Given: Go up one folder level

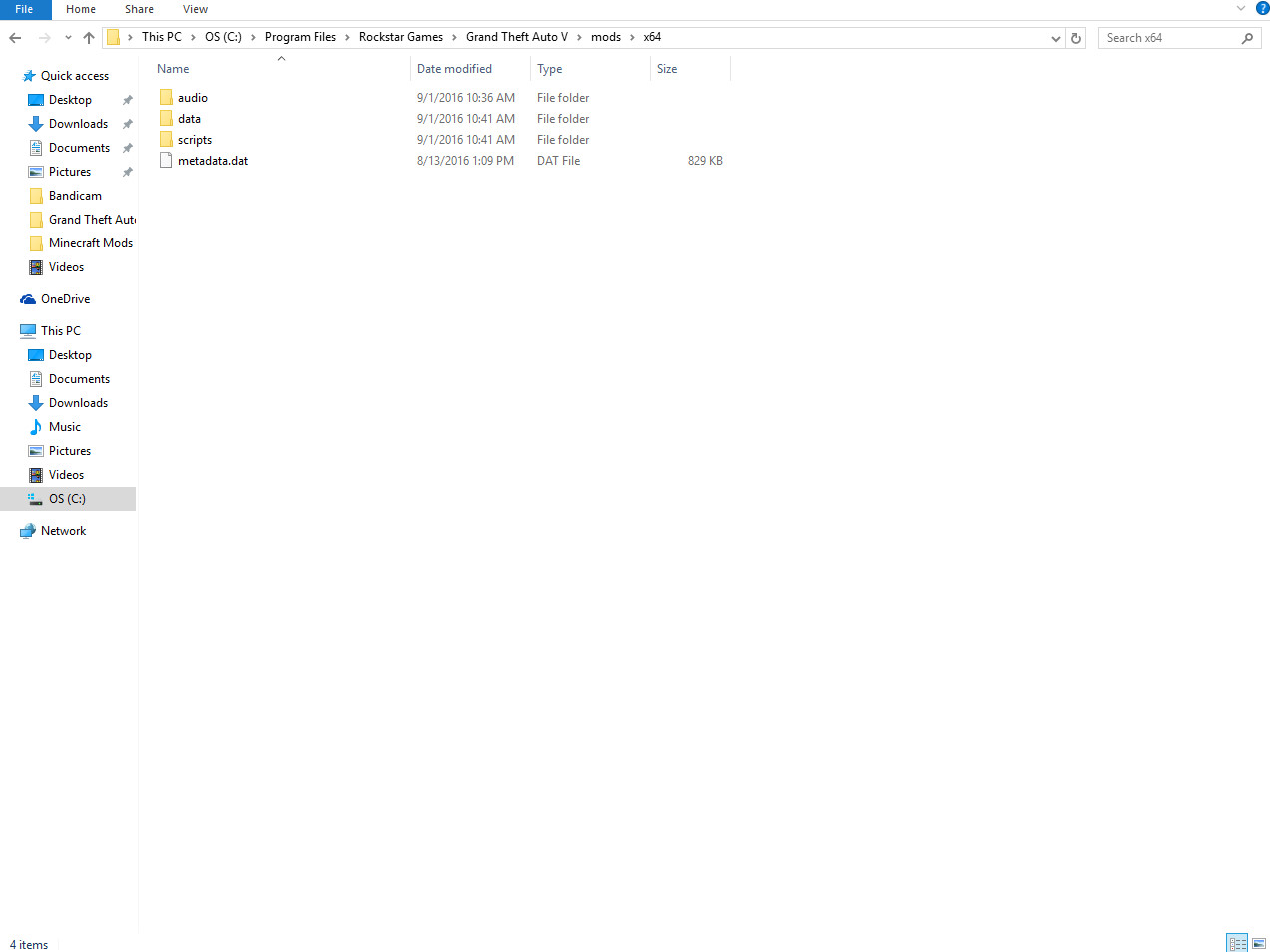Looking at the screenshot, I should [89, 38].
